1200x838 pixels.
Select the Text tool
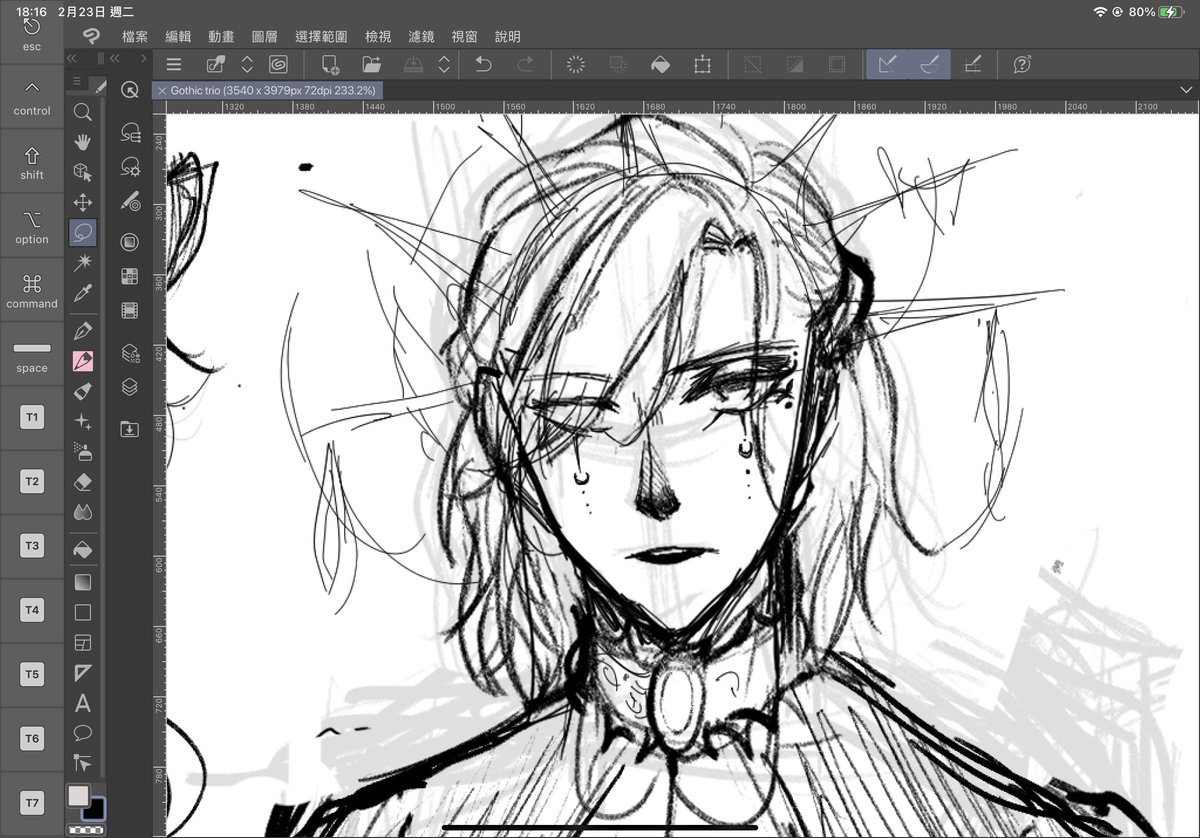click(x=83, y=703)
